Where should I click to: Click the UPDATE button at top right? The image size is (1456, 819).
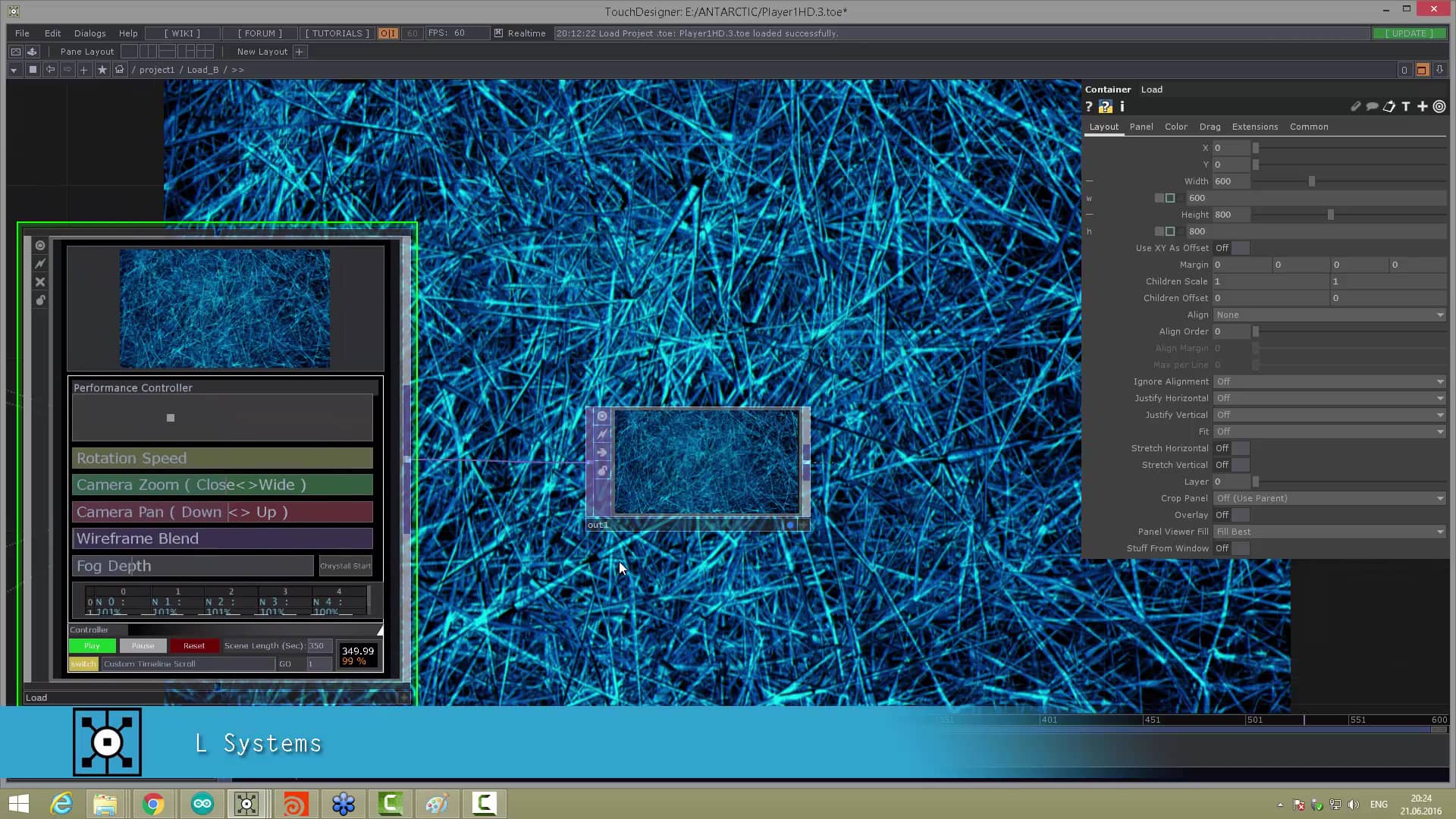point(1408,33)
